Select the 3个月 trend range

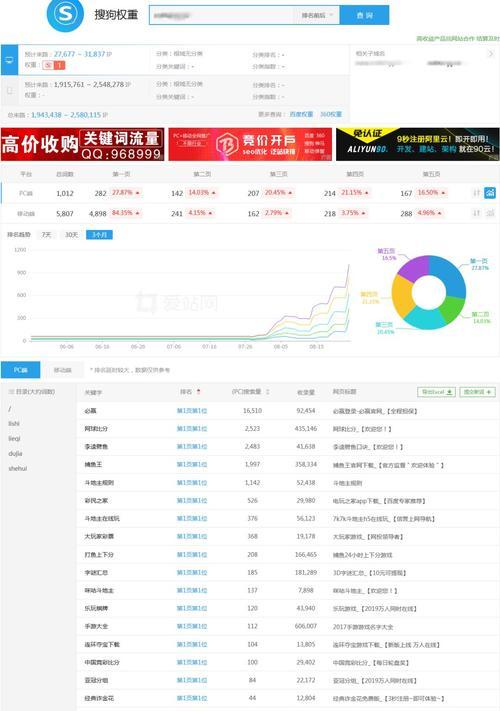(x=99, y=235)
